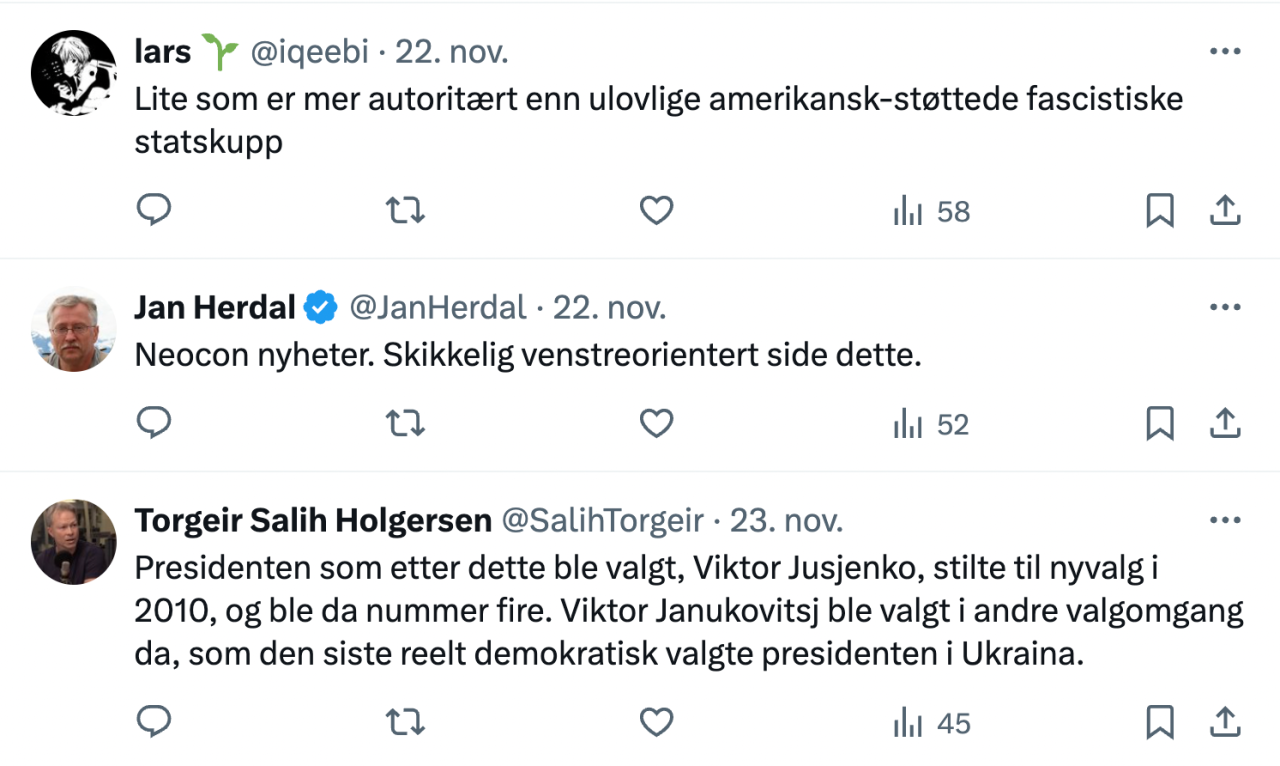1280x766 pixels.
Task: Open more options on Torgeir's tweet
Action: coord(1225,521)
